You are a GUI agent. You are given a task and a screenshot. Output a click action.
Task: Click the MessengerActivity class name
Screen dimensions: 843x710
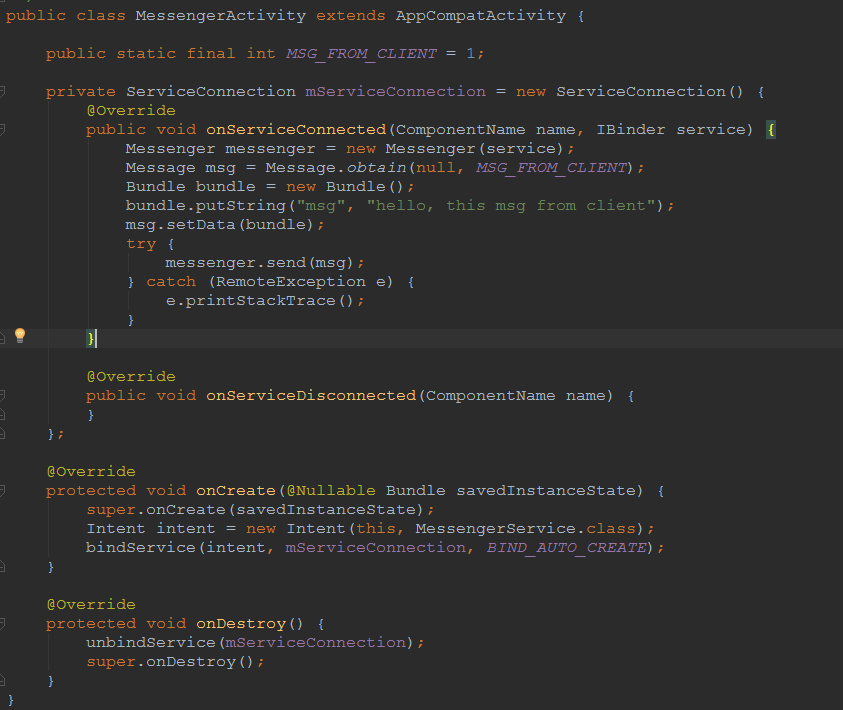(220, 16)
